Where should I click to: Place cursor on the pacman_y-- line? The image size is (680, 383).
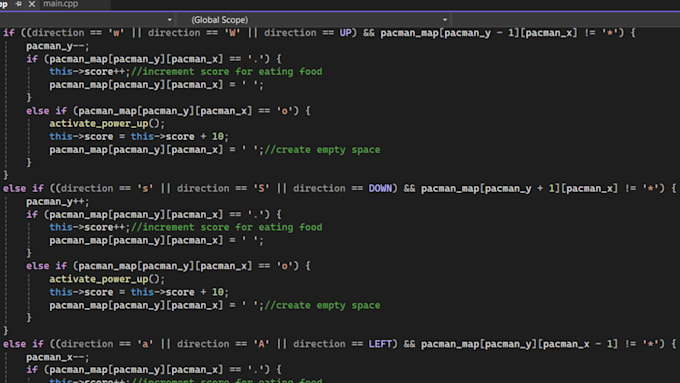point(57,46)
